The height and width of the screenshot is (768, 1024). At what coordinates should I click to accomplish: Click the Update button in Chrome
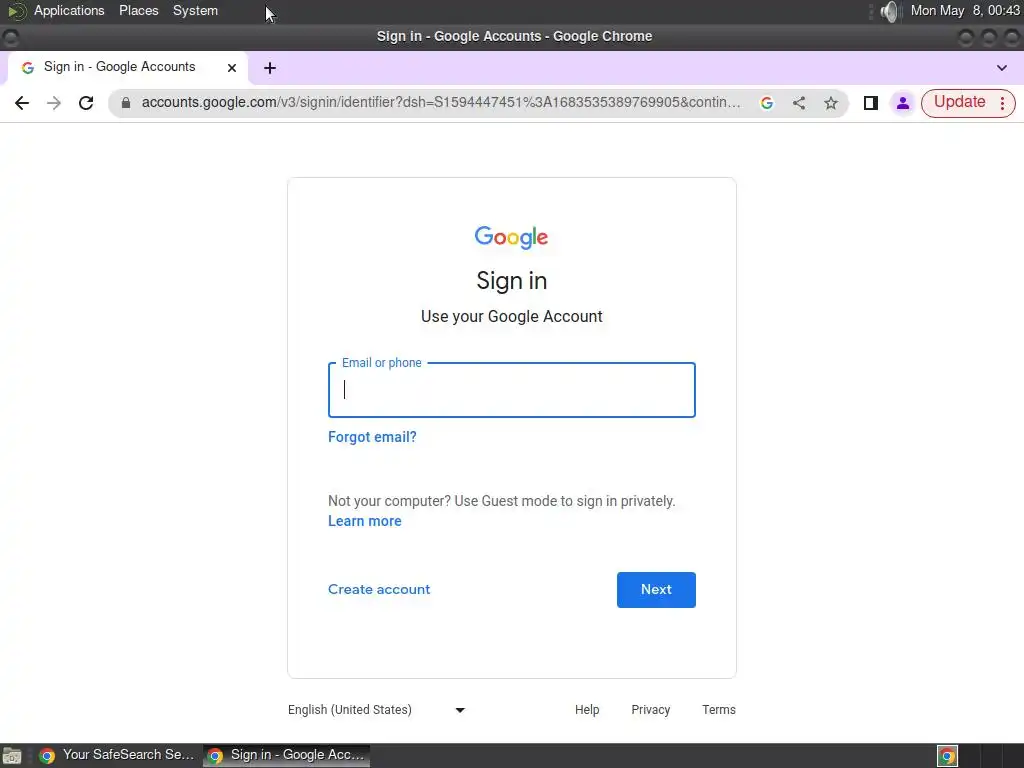click(x=959, y=103)
